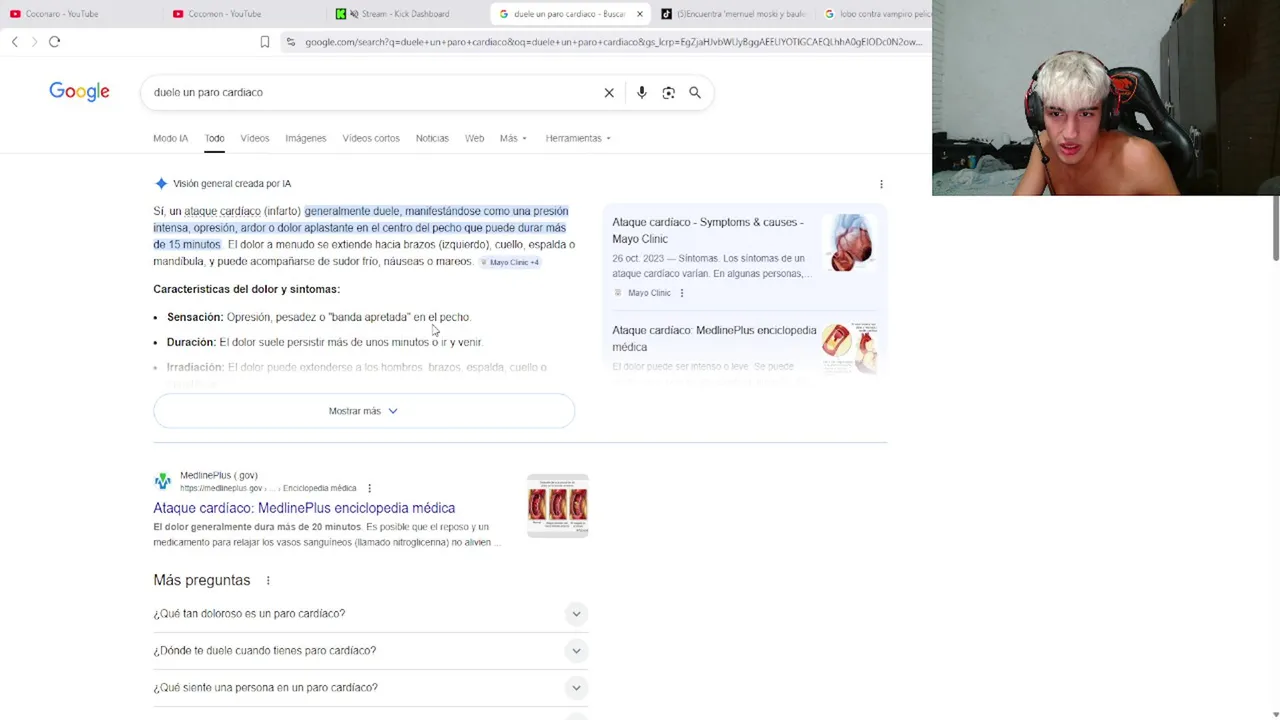Open site settings icon left of URL
Viewport: 1280px width, 720px height.
point(290,42)
